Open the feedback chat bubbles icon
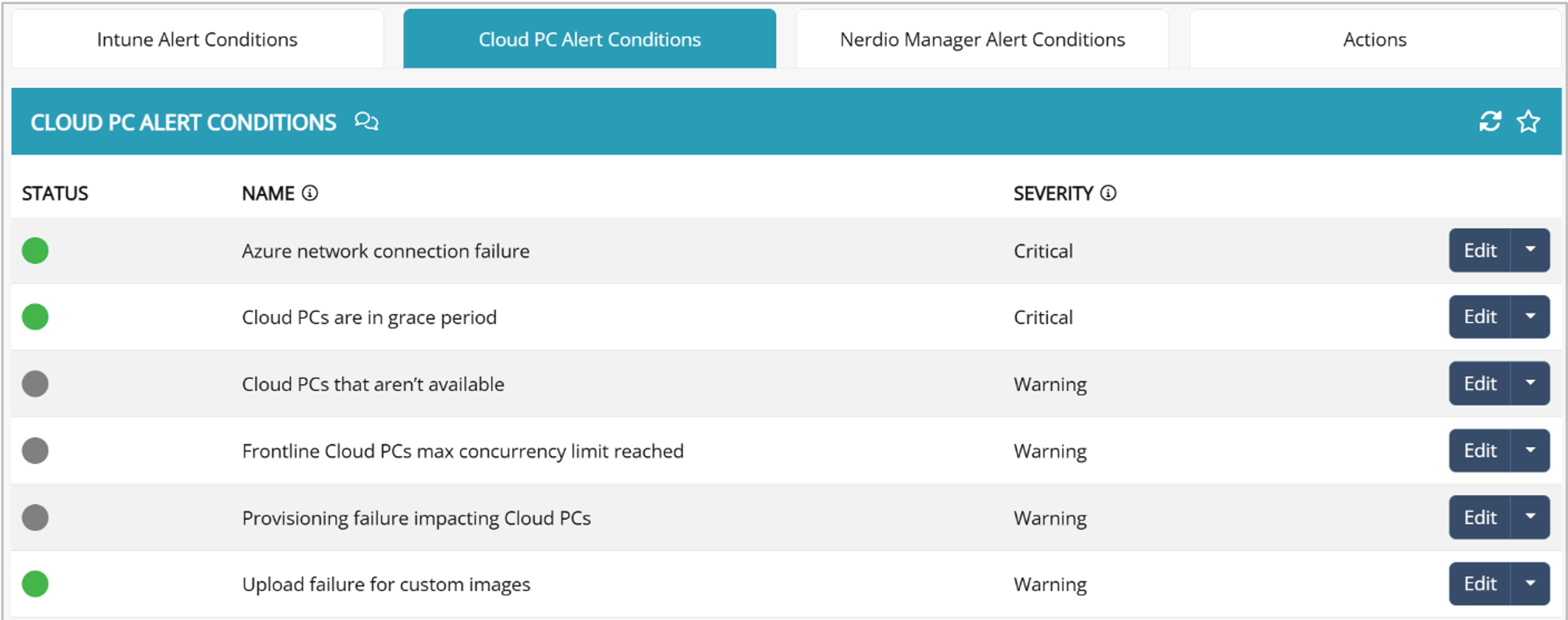This screenshot has height=620, width=1568. 366,121
